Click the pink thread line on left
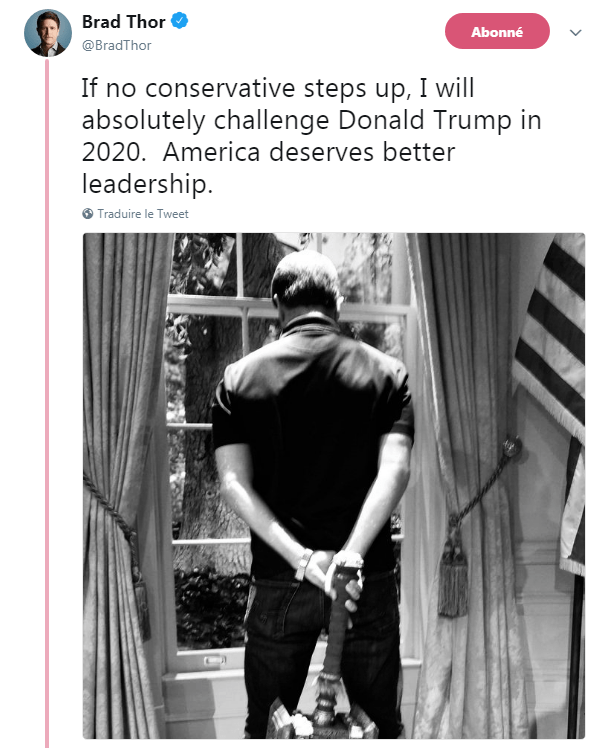Viewport: 605px width, 748px height. pyautogui.click(x=46, y=400)
